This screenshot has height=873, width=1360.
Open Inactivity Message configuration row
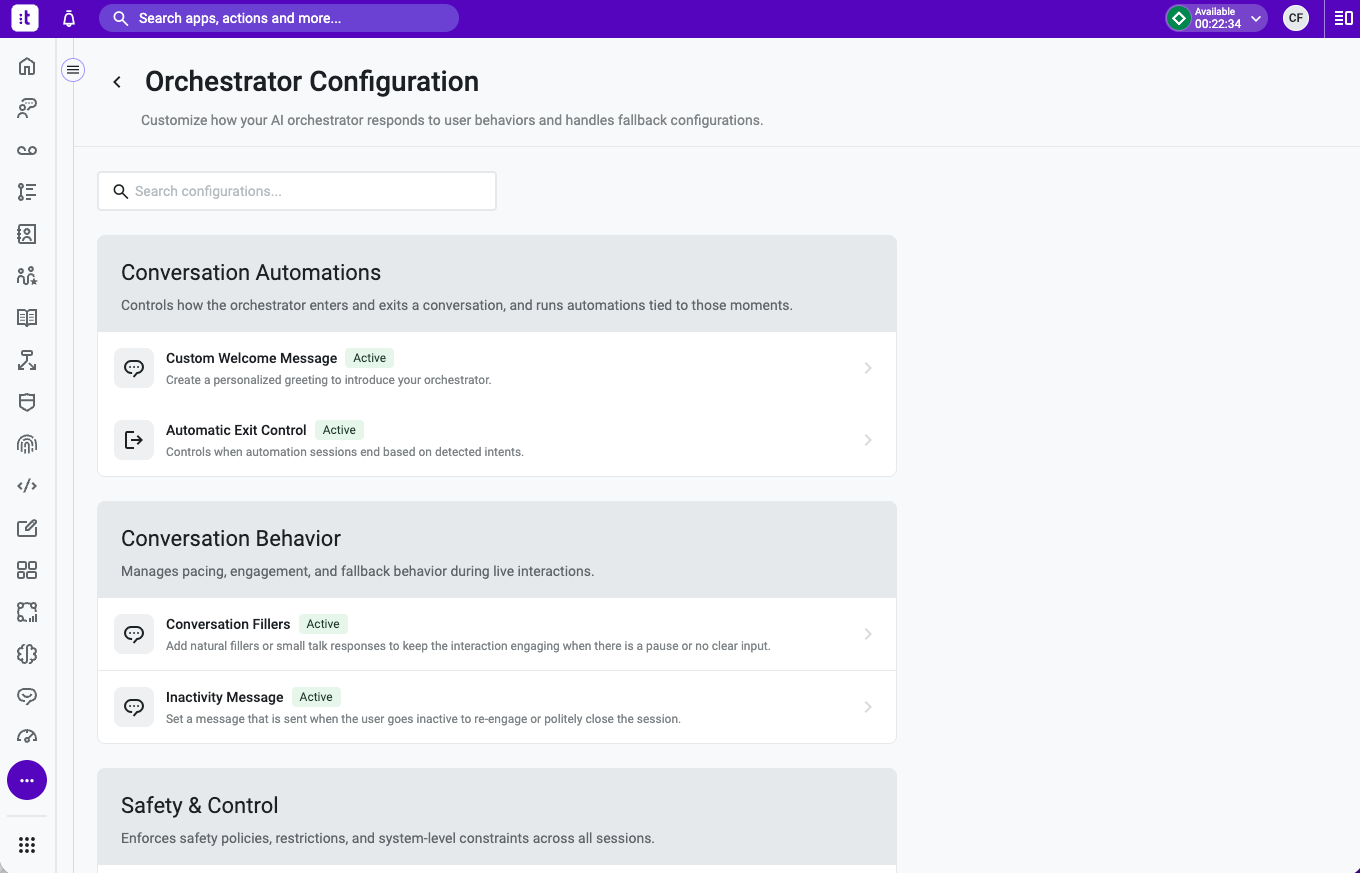pos(497,707)
